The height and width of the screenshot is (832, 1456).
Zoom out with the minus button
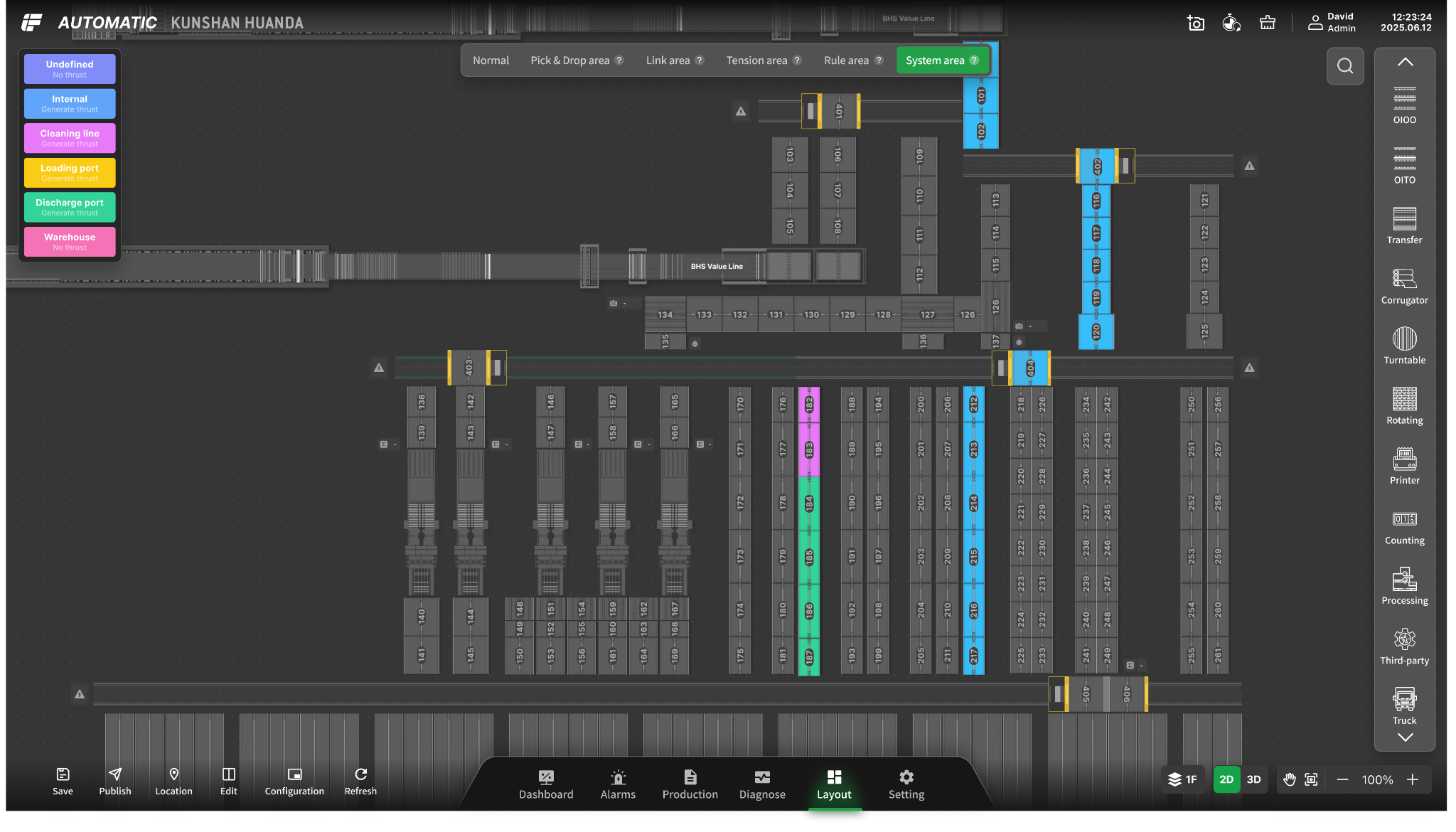coord(1342,780)
